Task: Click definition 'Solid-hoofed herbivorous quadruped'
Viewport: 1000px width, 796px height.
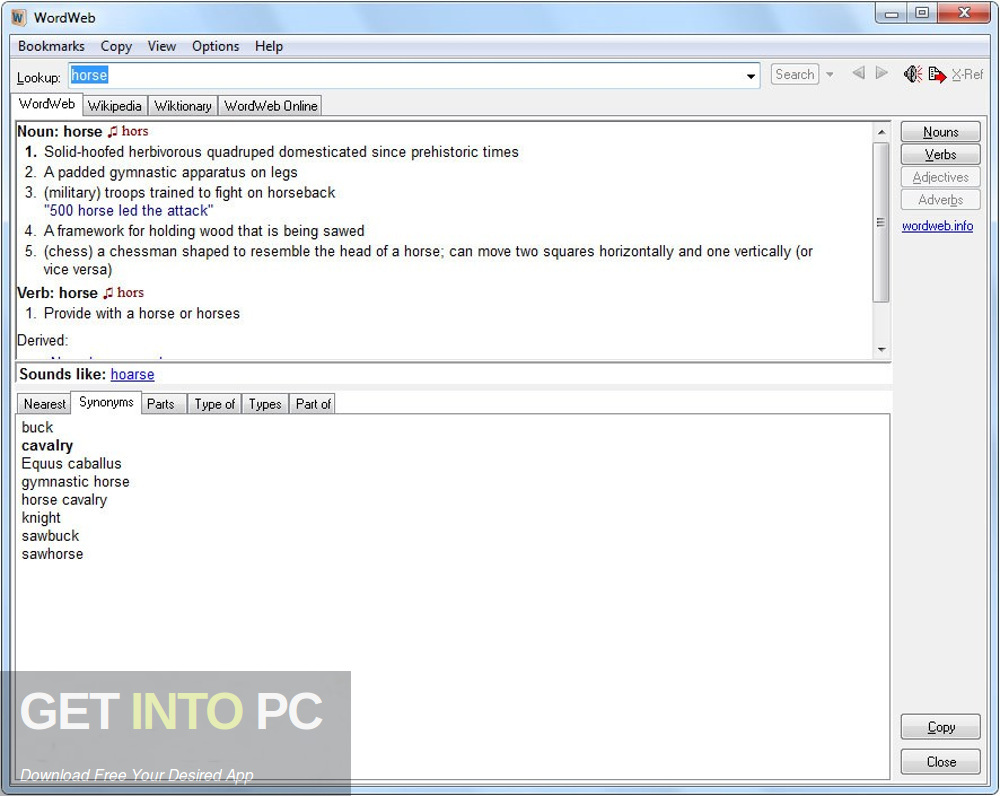Action: pyautogui.click(x=281, y=152)
